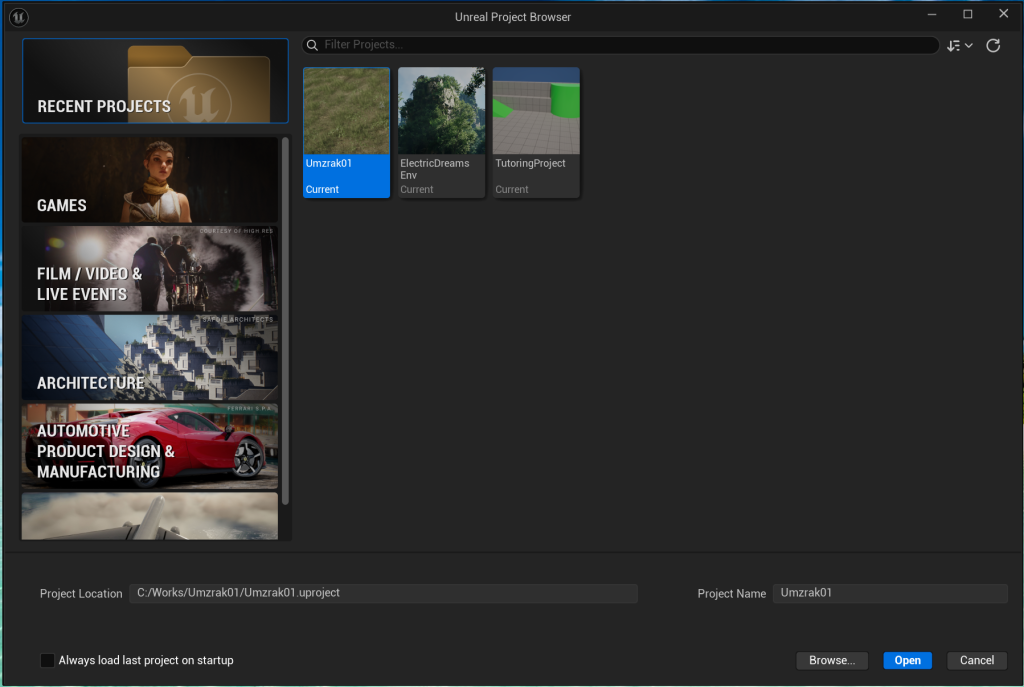Minimize the Unreal Project Browser window
Screen dimensions: 1024x687
(932, 14)
